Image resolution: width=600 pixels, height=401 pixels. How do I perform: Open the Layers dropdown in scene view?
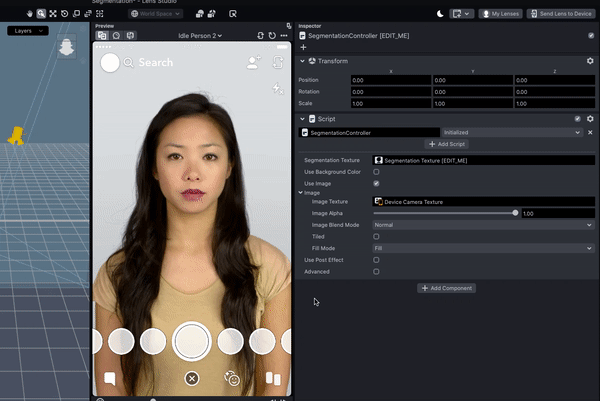(28, 31)
